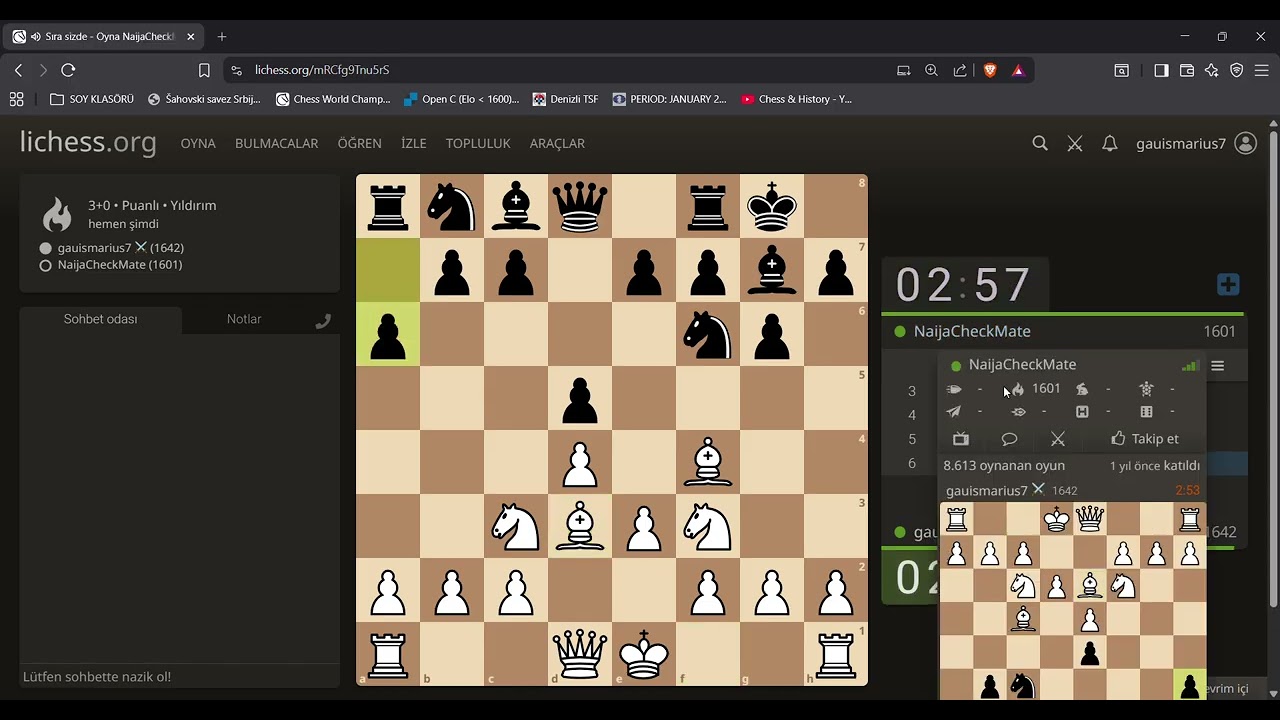Bookmark this page icon
This screenshot has width=1280, height=720.
(x=204, y=70)
